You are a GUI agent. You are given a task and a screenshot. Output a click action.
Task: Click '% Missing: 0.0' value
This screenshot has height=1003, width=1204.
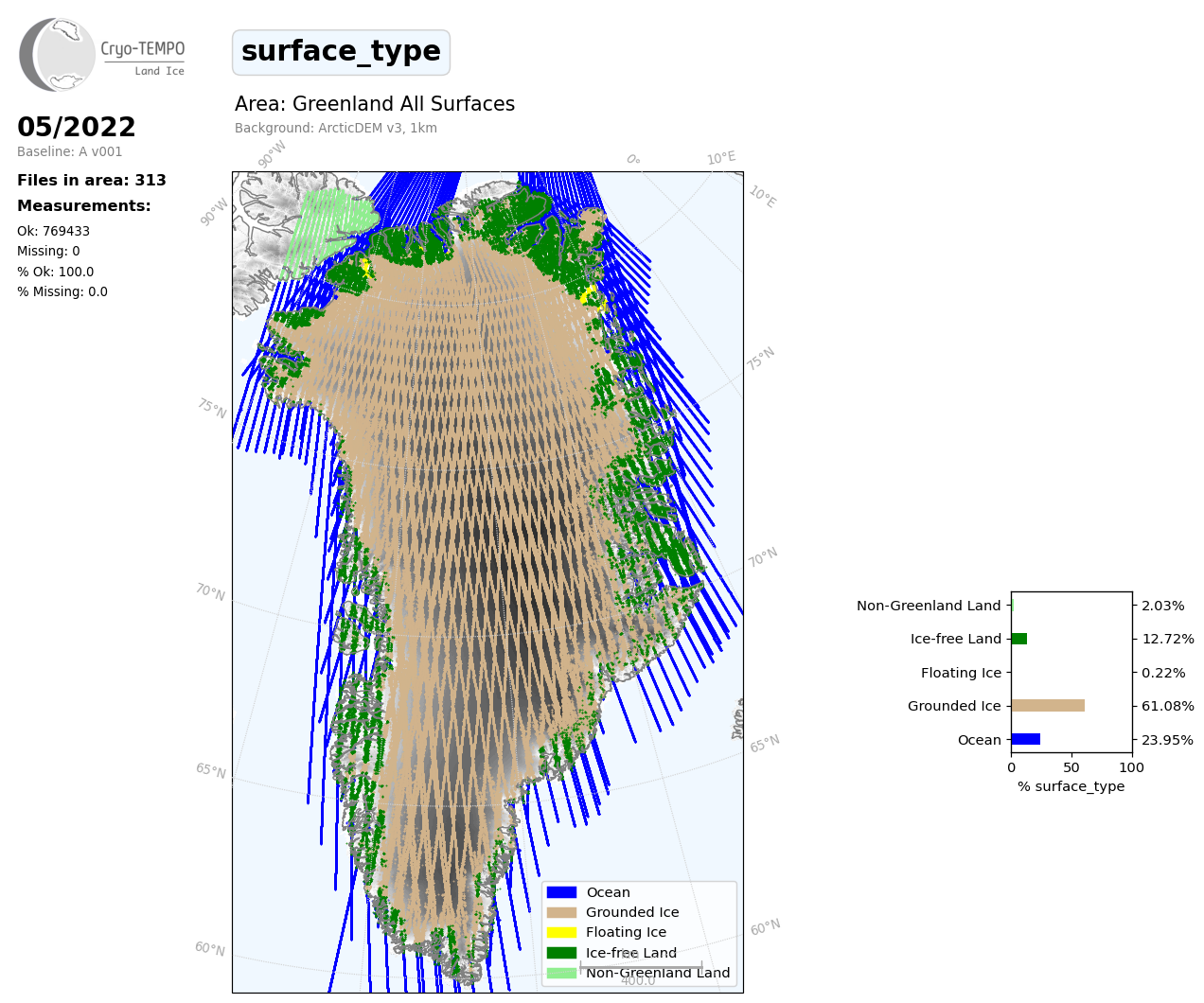[x=62, y=291]
